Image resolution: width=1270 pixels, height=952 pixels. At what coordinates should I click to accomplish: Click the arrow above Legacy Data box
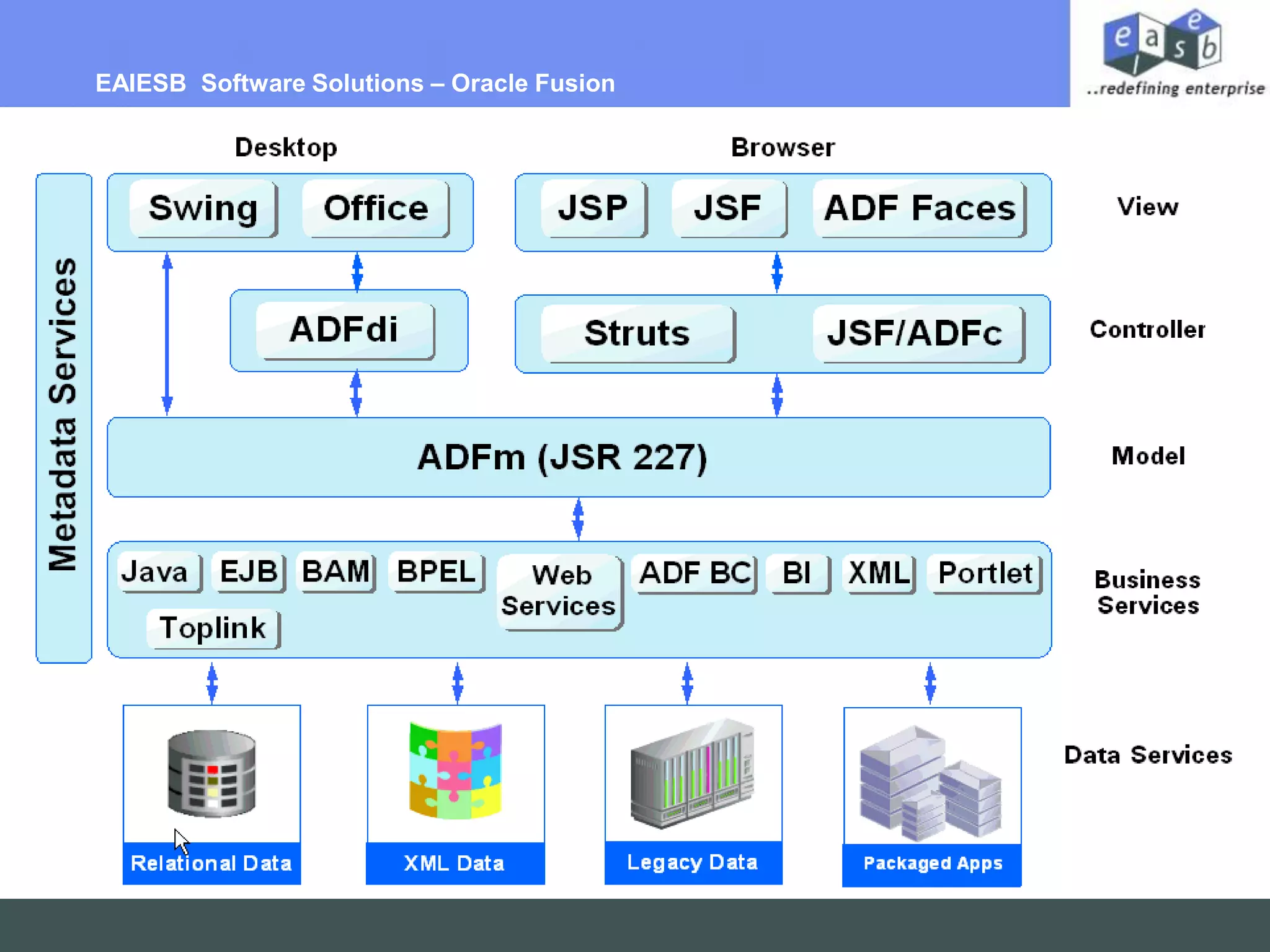(x=687, y=682)
